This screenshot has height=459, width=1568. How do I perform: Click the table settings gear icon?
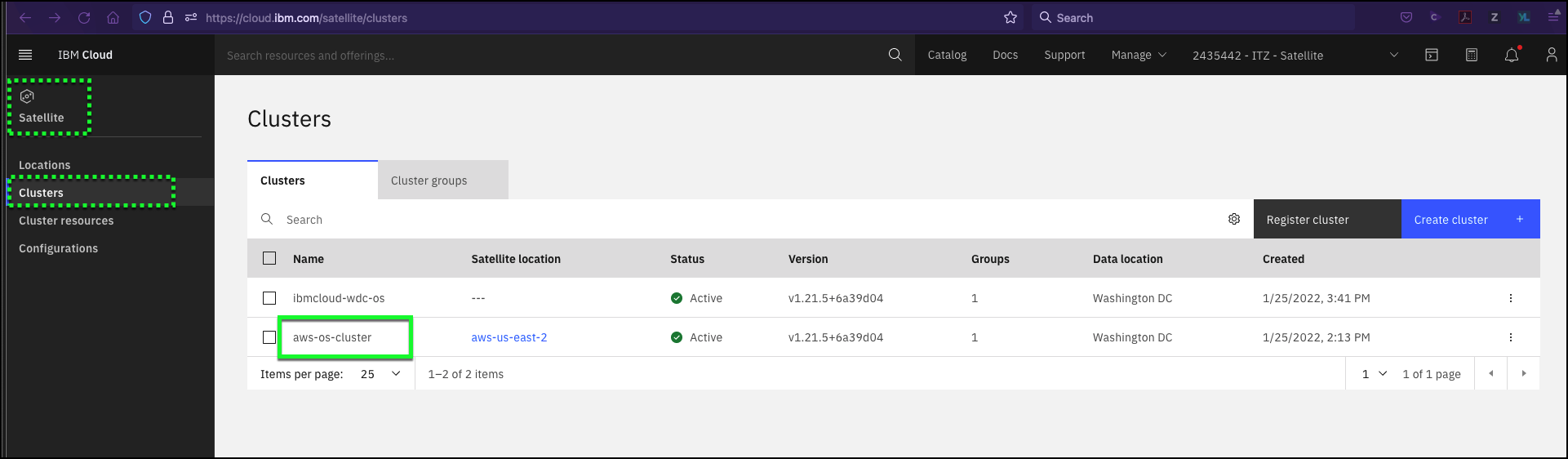1234,219
